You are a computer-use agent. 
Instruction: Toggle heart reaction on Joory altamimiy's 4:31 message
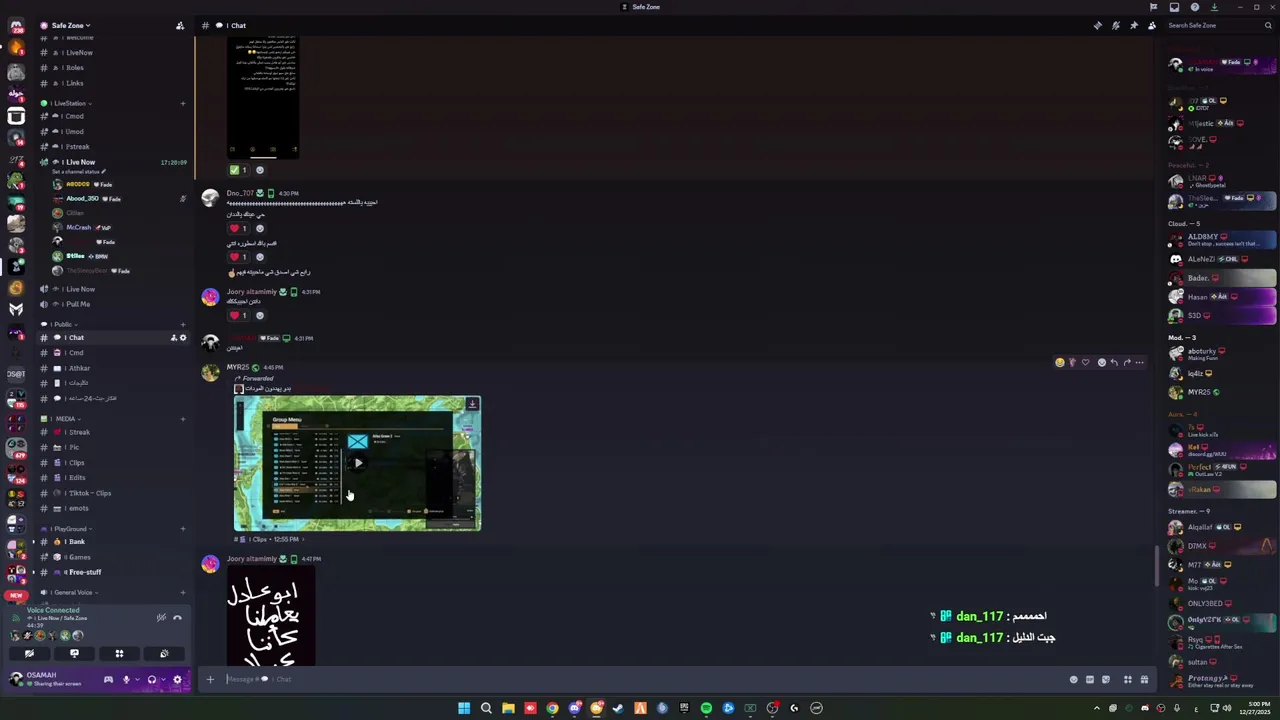[x=239, y=315]
